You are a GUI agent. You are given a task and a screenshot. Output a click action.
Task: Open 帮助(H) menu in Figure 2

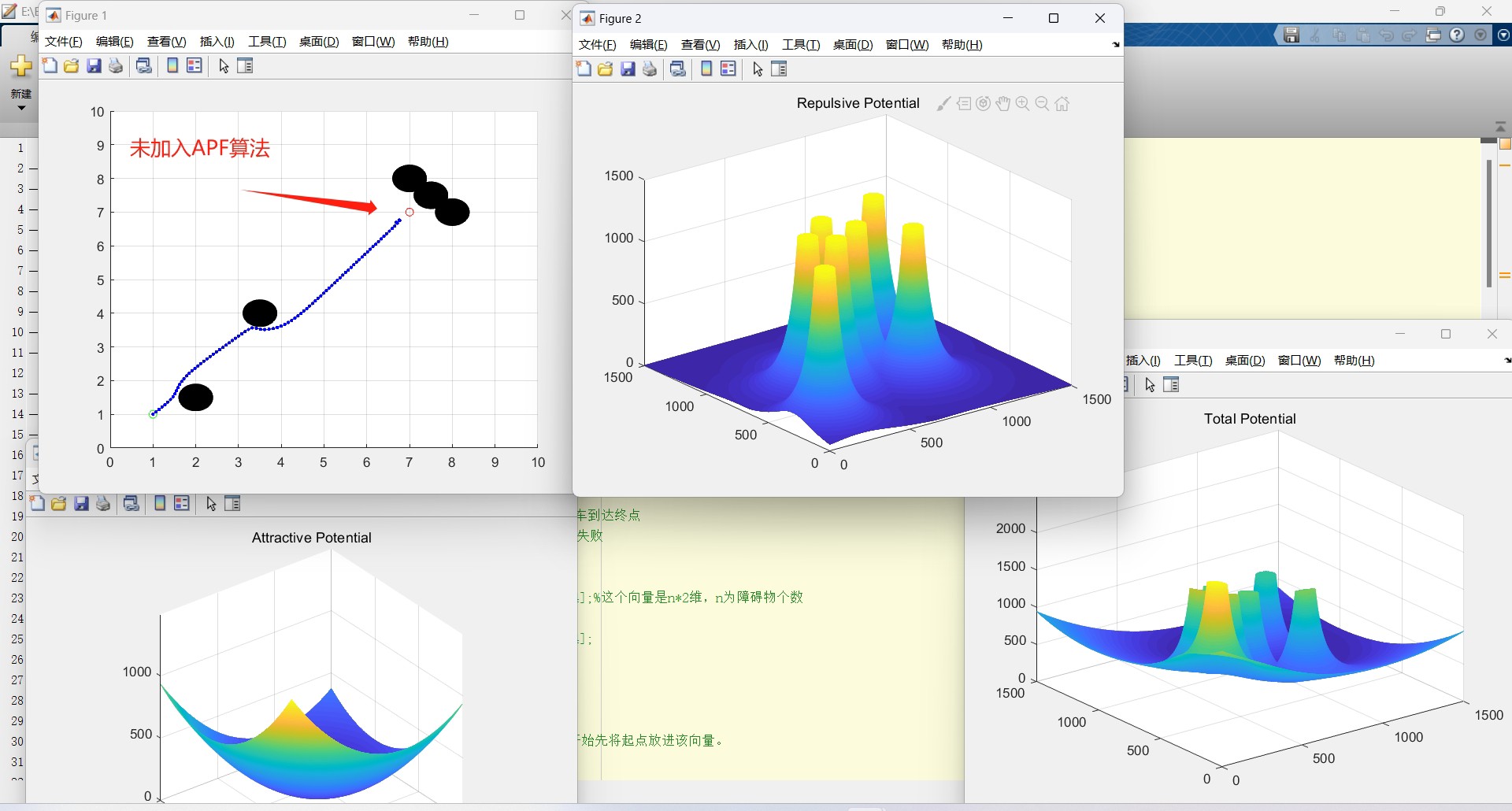tap(962, 45)
